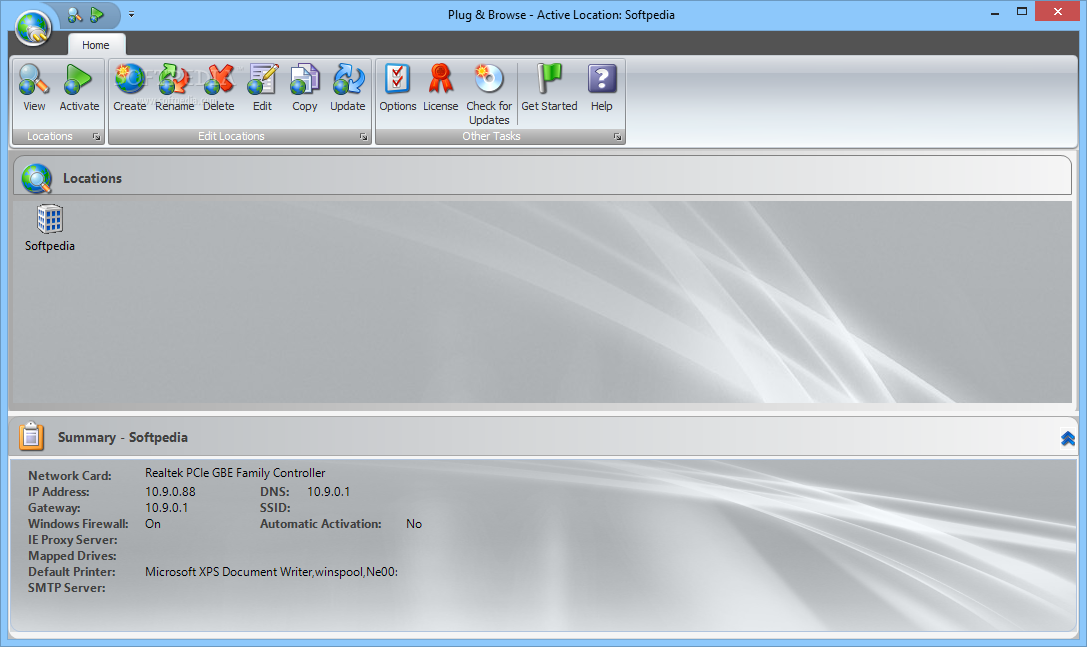Click View in quick access toolbar
Viewport: 1087px width, 647px height.
click(74, 15)
